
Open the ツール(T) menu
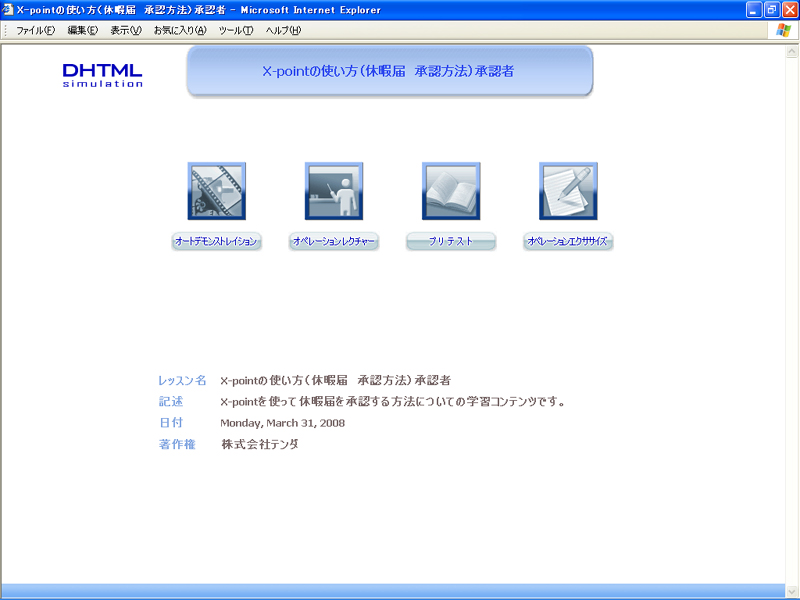coord(236,31)
